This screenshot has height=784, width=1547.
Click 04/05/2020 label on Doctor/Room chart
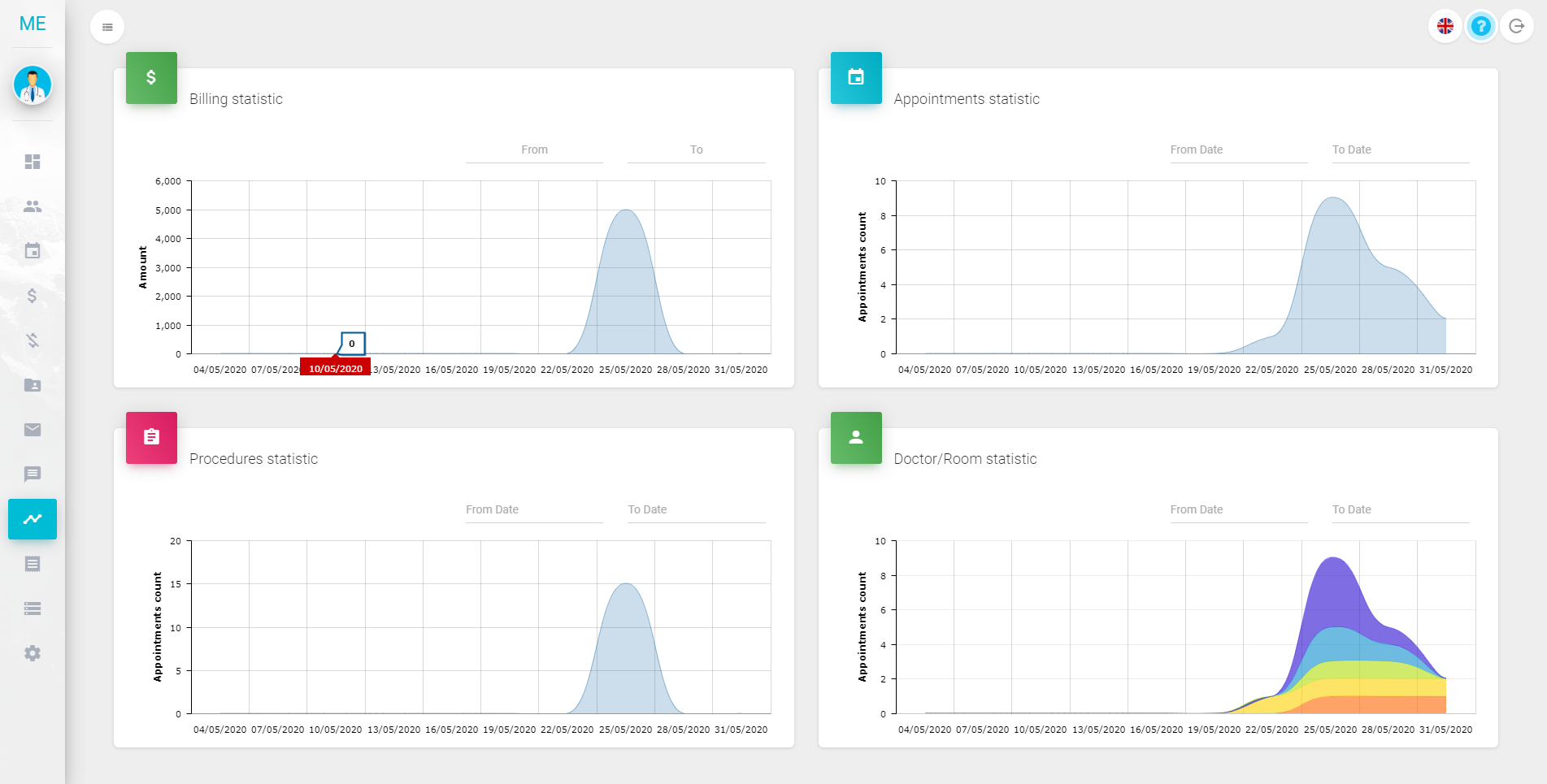924,730
